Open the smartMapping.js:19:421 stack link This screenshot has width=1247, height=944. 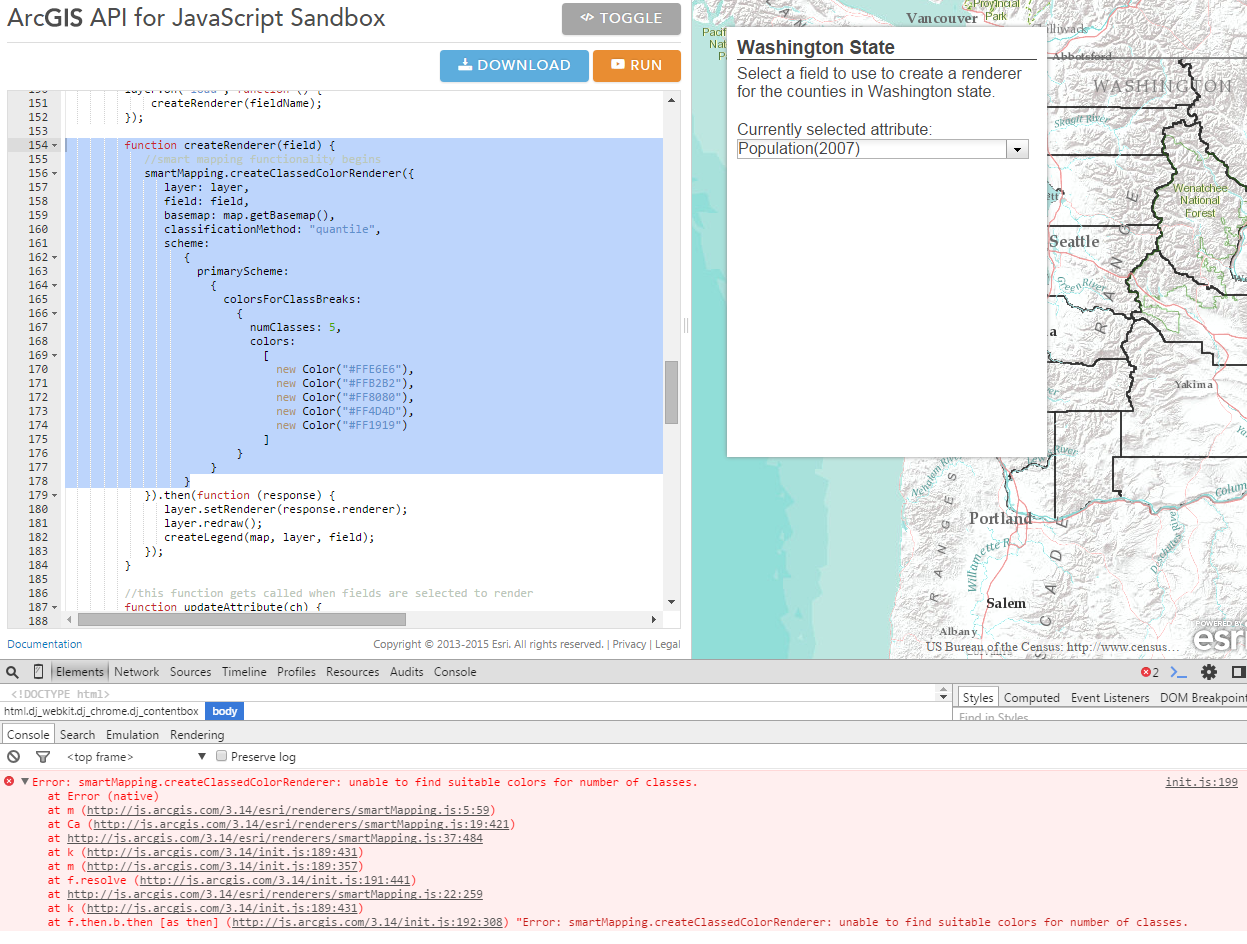point(300,824)
